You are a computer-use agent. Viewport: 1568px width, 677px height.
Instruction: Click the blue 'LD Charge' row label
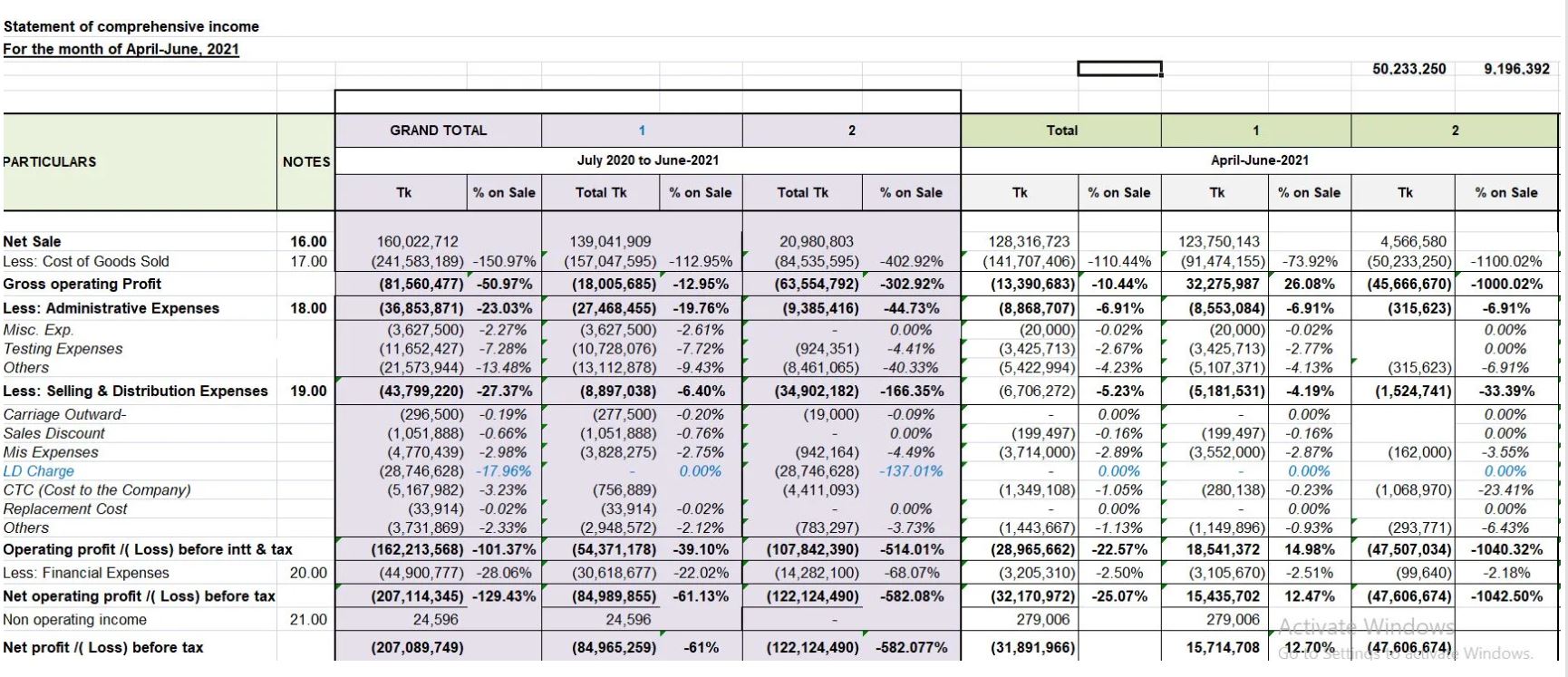click(x=38, y=471)
